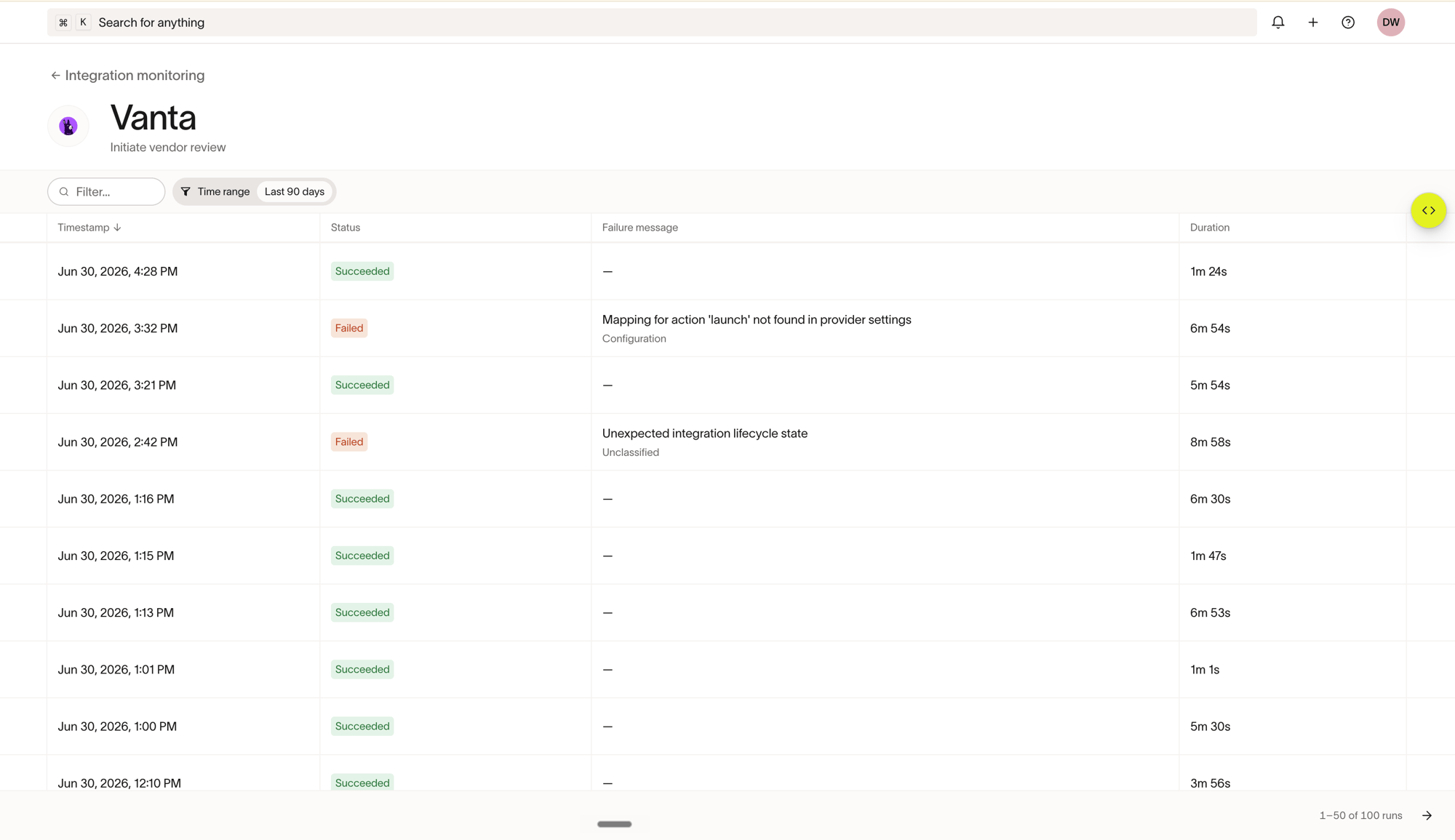Screen dimensions: 1455x840
Task: Select the Jun 30, 2026, 1:13 PM run
Action: click(x=727, y=612)
